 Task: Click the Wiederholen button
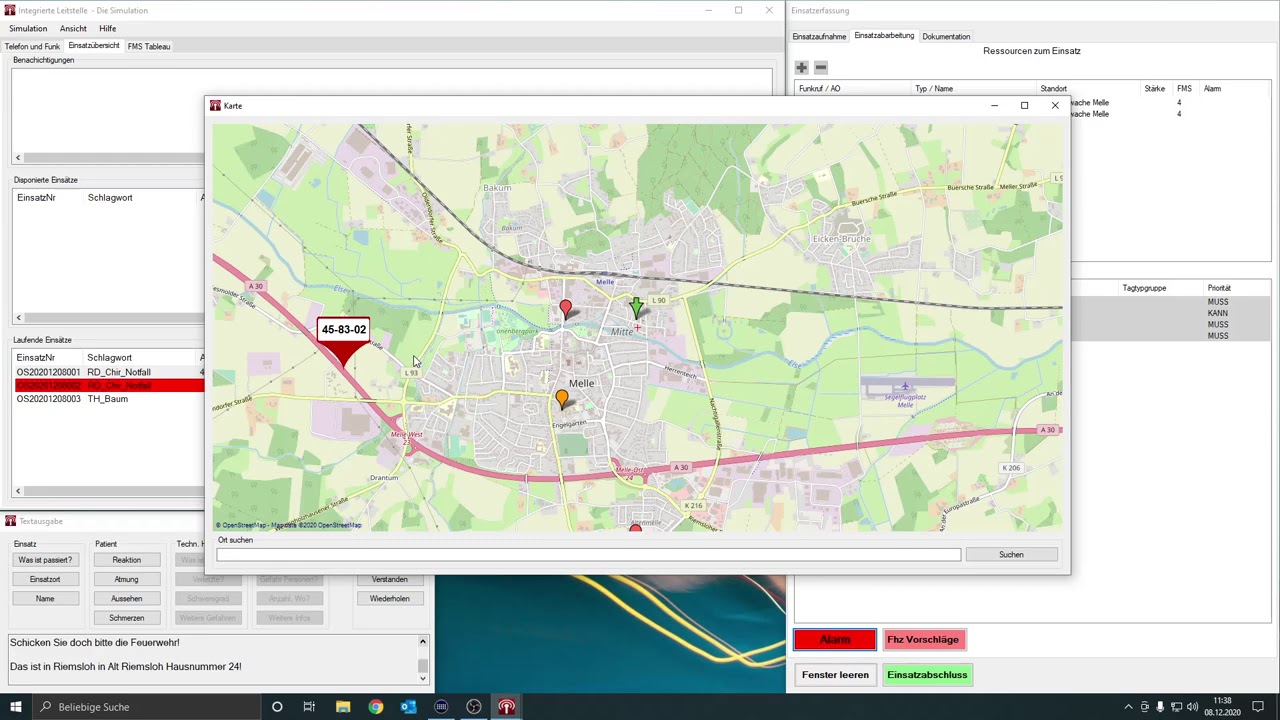(x=389, y=598)
